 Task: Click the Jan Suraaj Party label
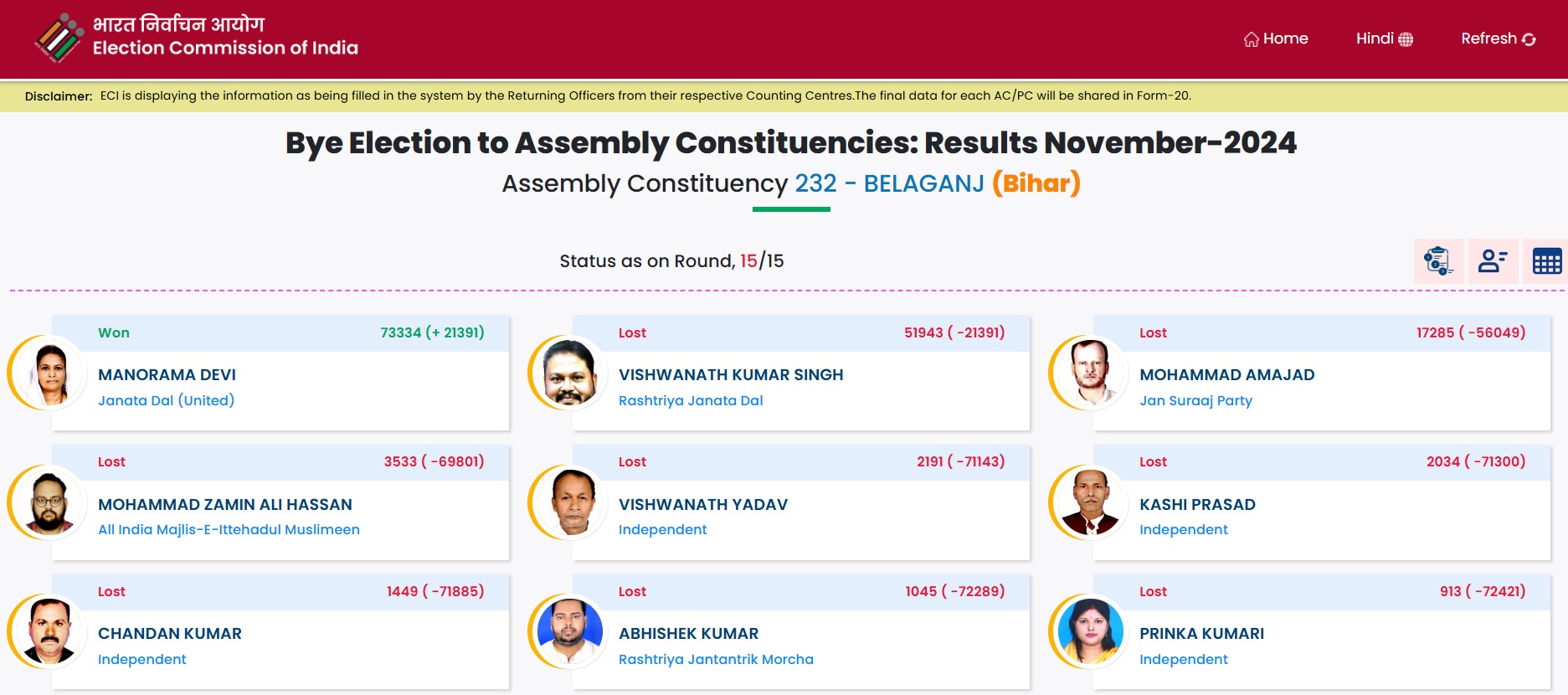click(1195, 400)
